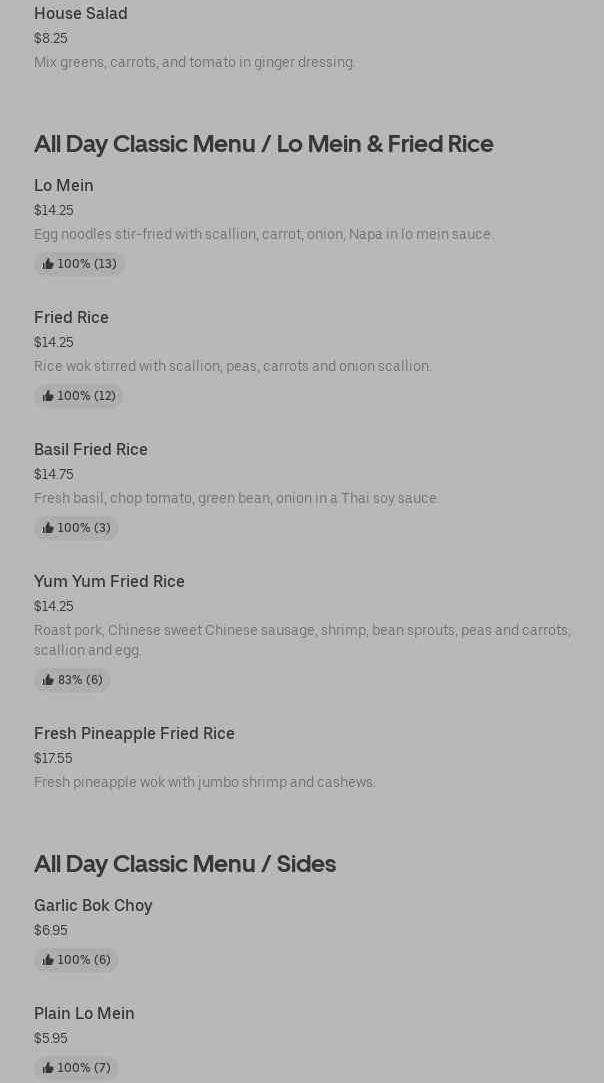Click the thumbs-up icon under Fried Rice
This screenshot has width=604, height=1083.
[x=48, y=396]
